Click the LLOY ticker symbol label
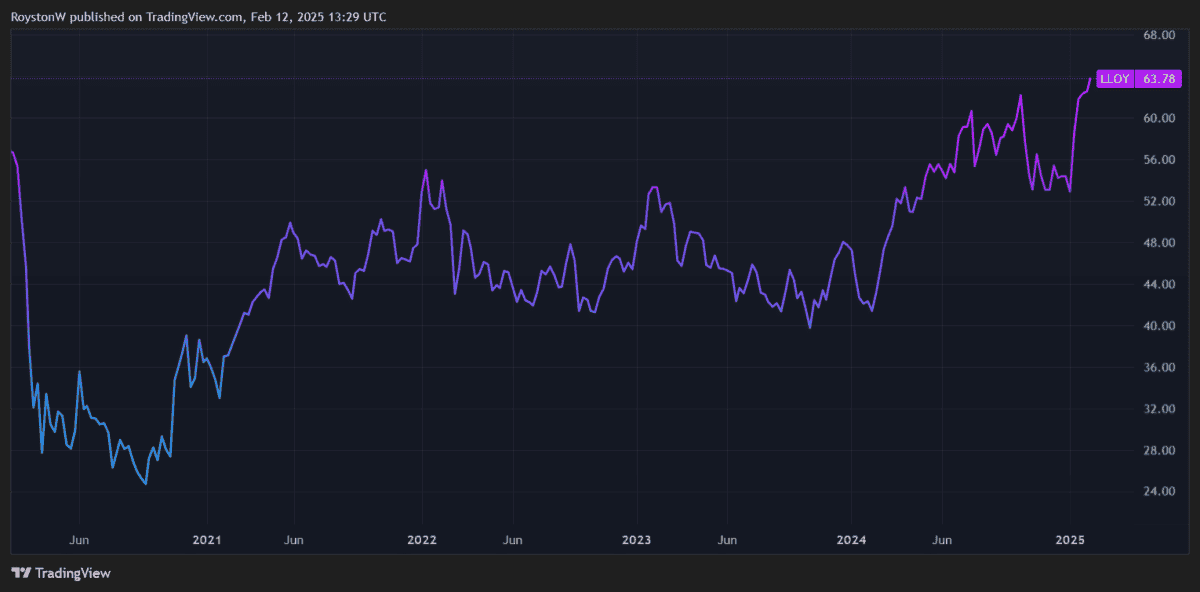 [1113, 78]
